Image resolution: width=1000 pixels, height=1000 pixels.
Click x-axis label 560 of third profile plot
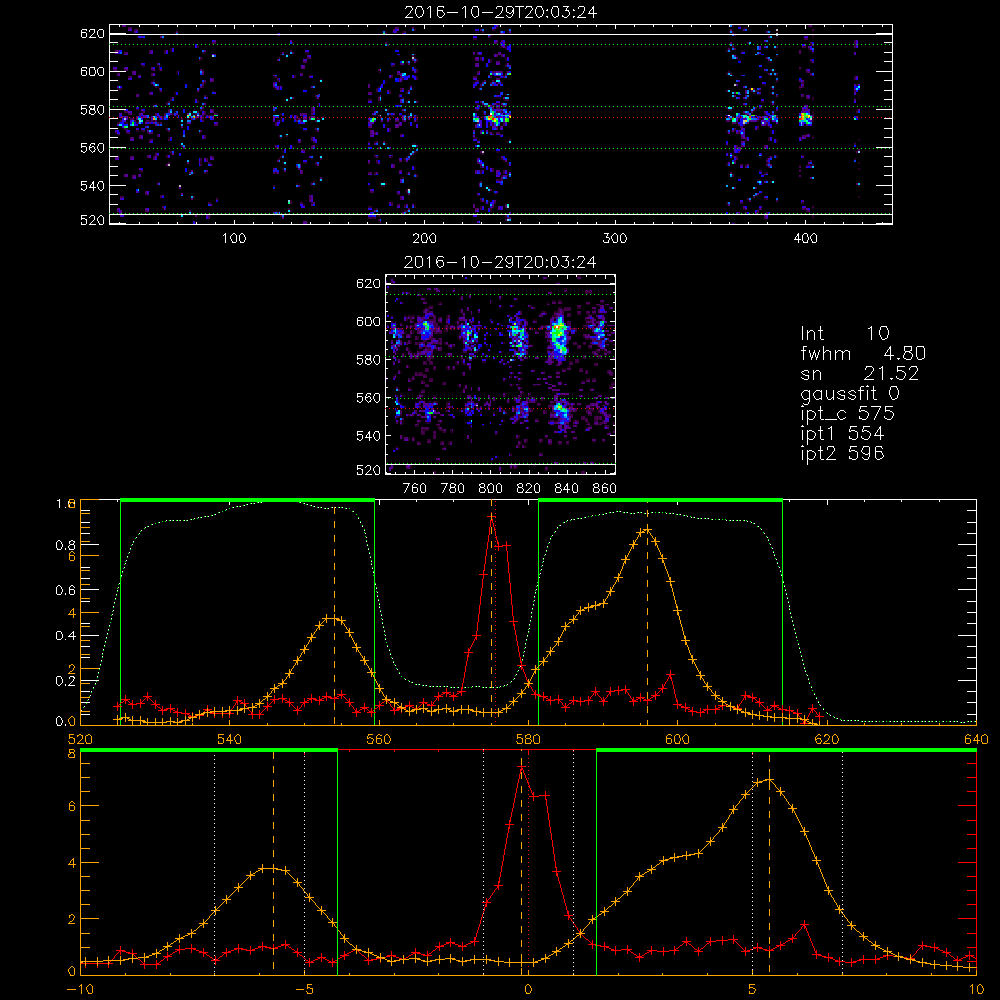coord(379,739)
